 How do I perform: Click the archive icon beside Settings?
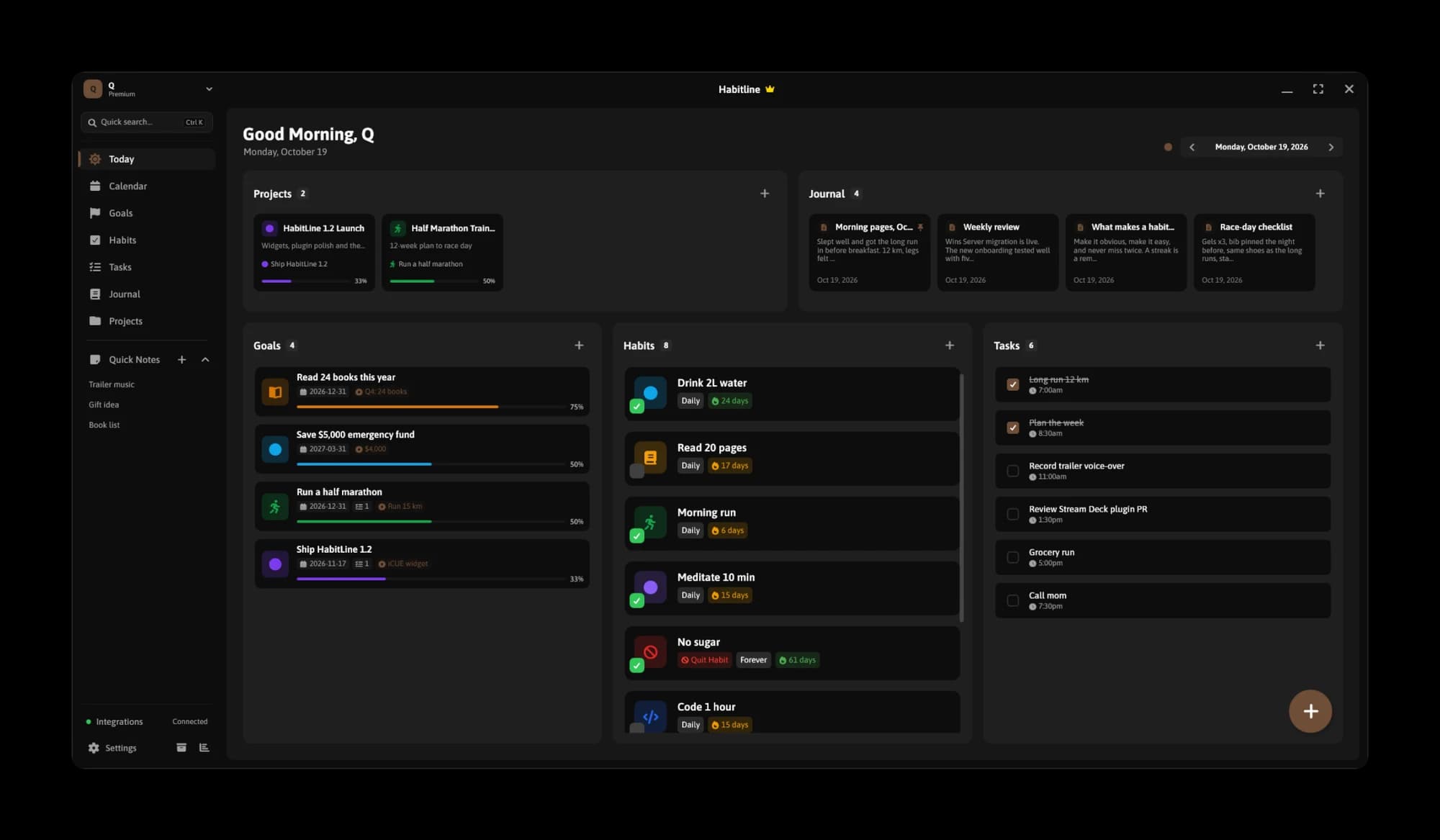pos(181,748)
